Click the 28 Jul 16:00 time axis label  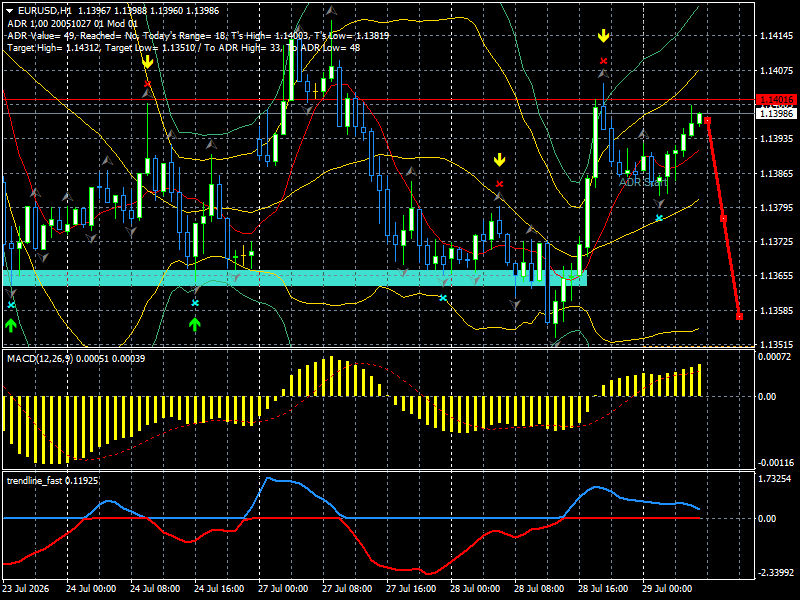tap(603, 589)
